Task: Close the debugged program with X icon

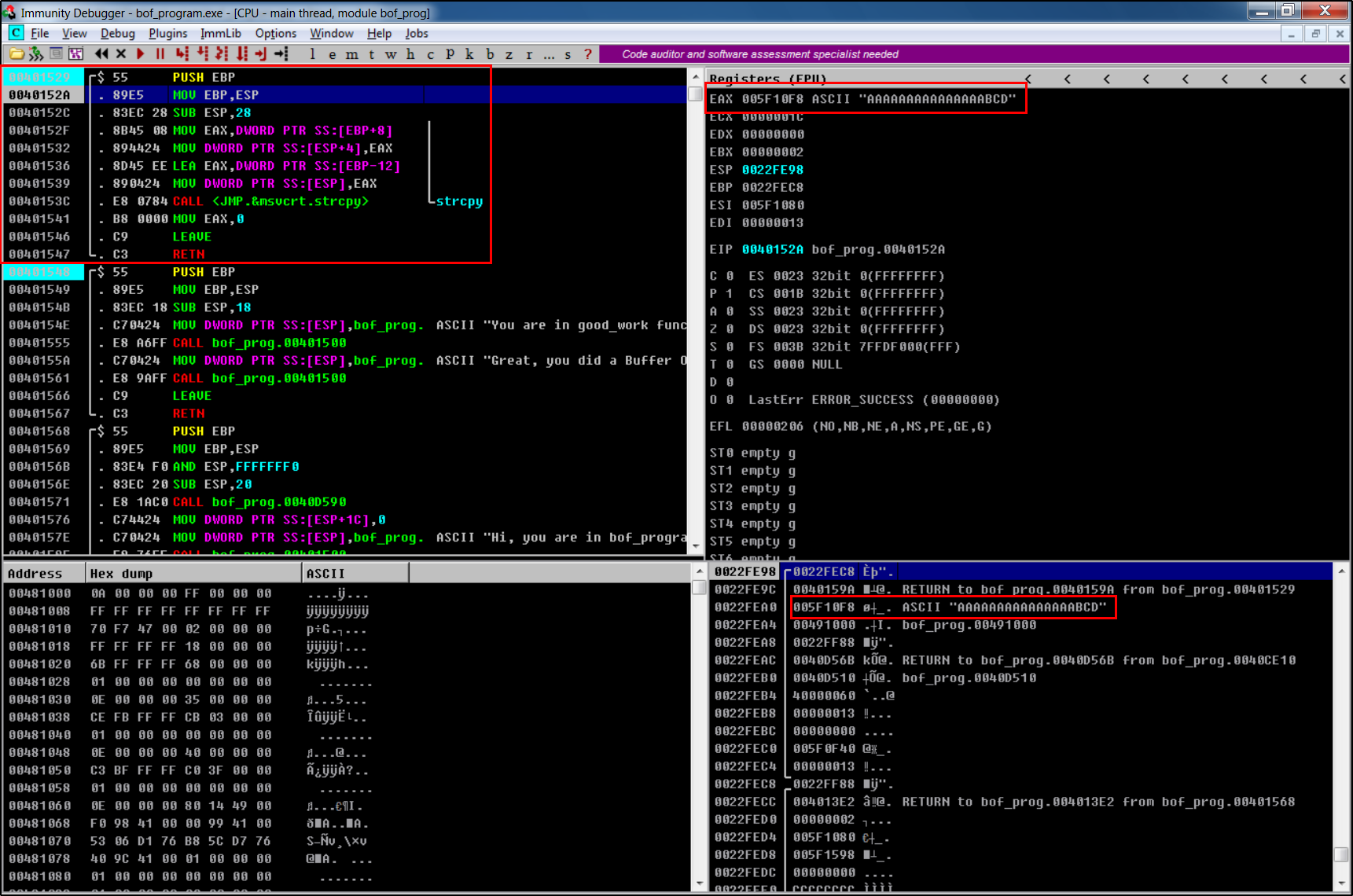Action: [x=121, y=54]
